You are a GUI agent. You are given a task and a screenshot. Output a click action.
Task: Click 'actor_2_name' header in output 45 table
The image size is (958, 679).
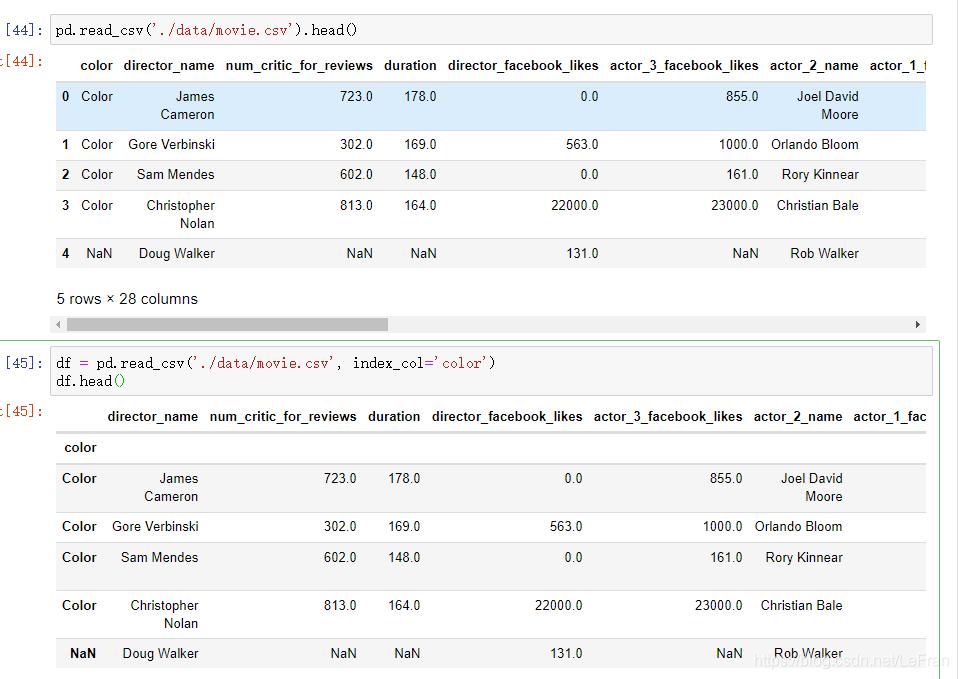(798, 417)
